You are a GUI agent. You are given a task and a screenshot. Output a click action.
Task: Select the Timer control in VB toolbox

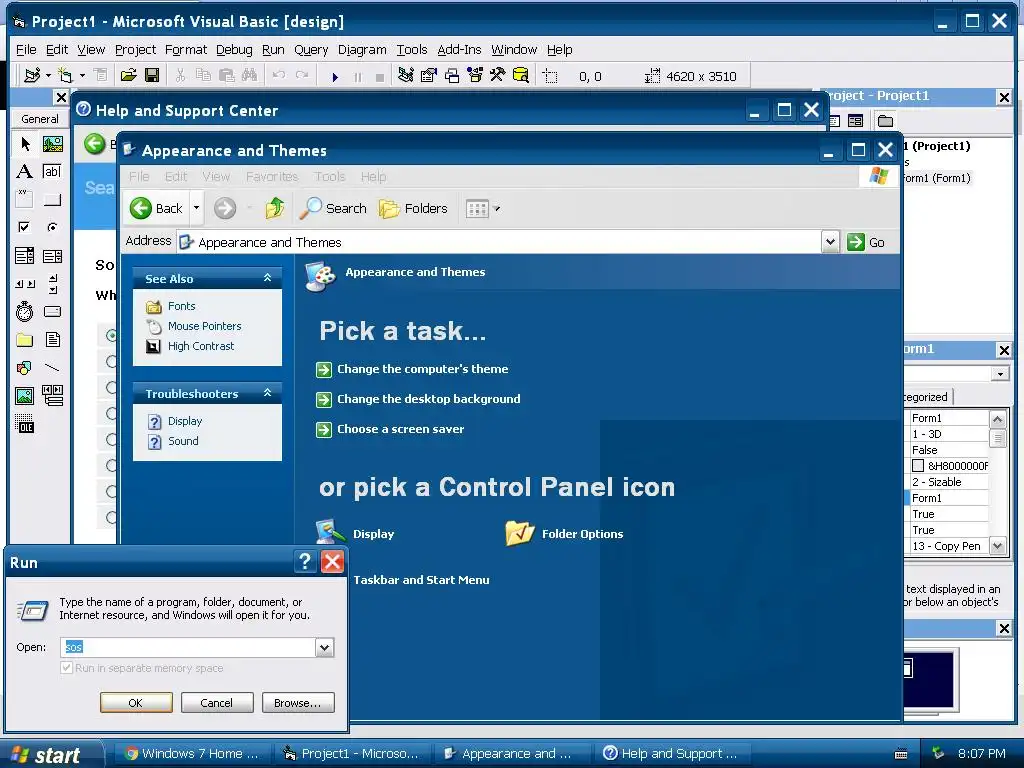pyautogui.click(x=25, y=312)
